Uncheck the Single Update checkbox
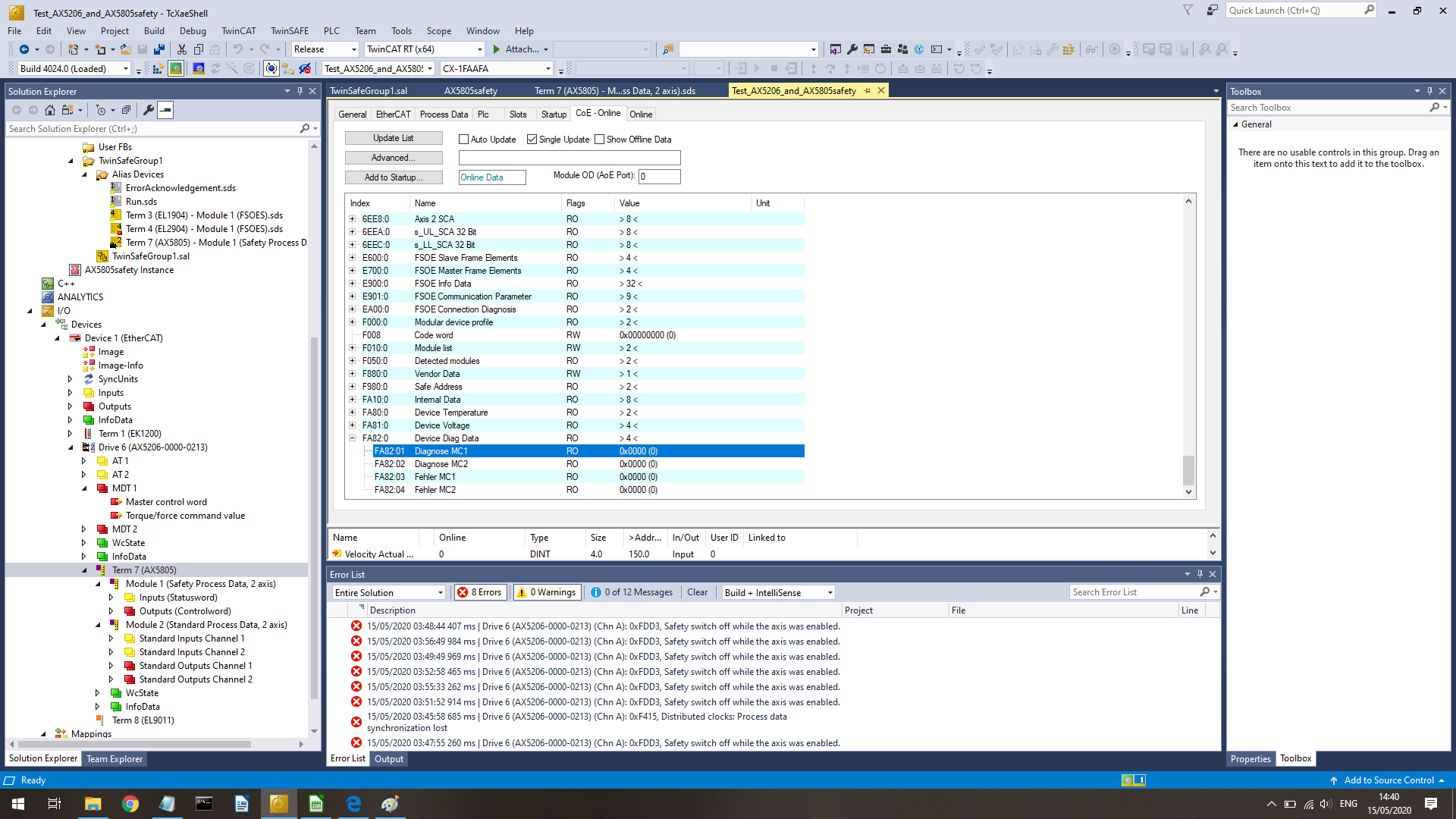Image resolution: width=1456 pixels, height=819 pixels. pyautogui.click(x=532, y=140)
